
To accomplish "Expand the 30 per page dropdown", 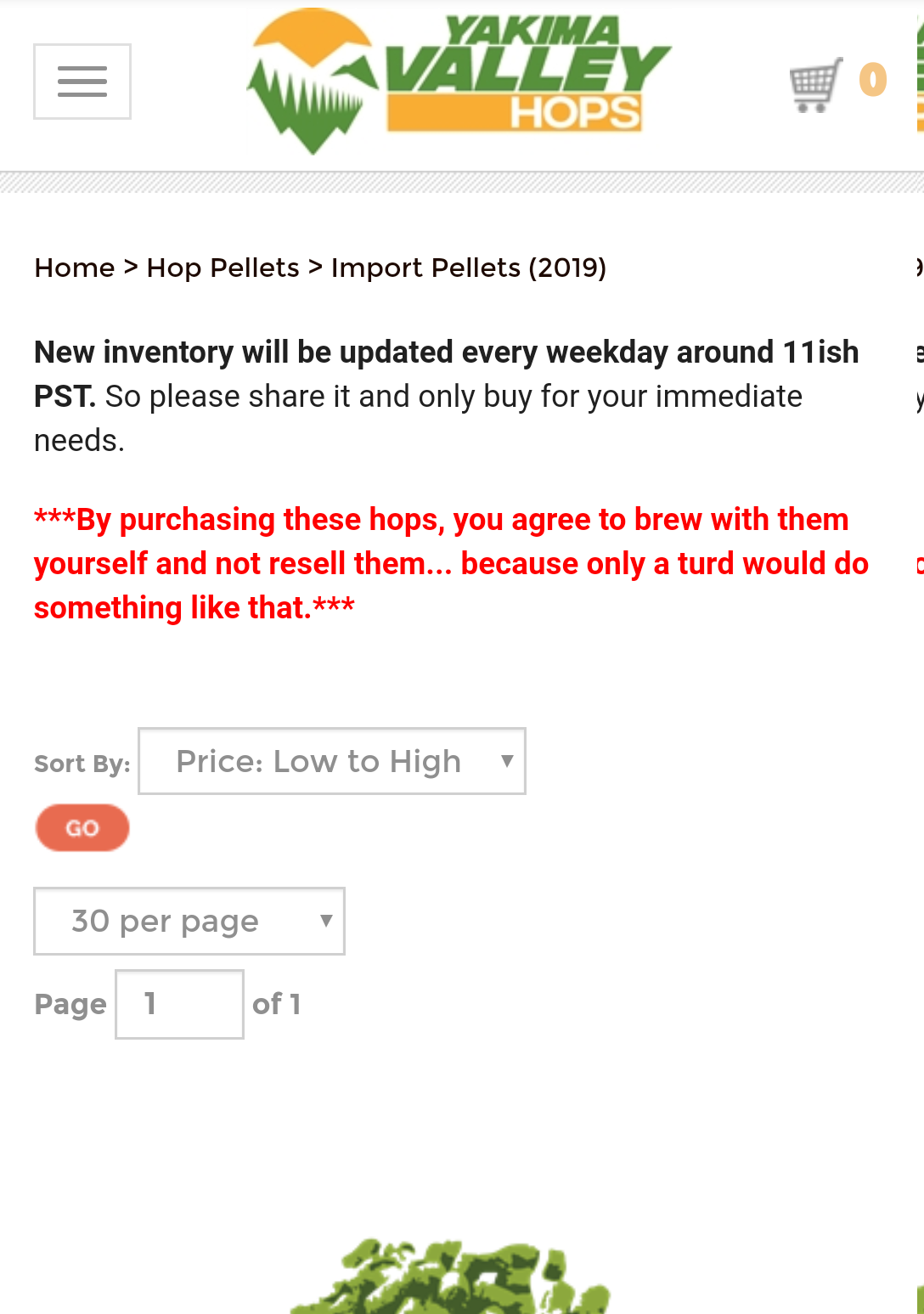I will 189,922.
